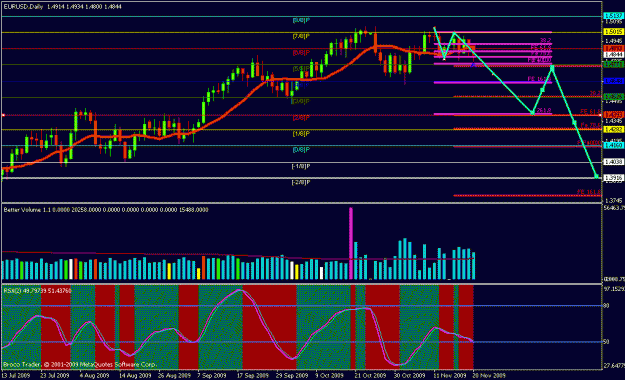Click the yellow 1.4282 price tag
The image size is (625, 380).
tap(614, 130)
